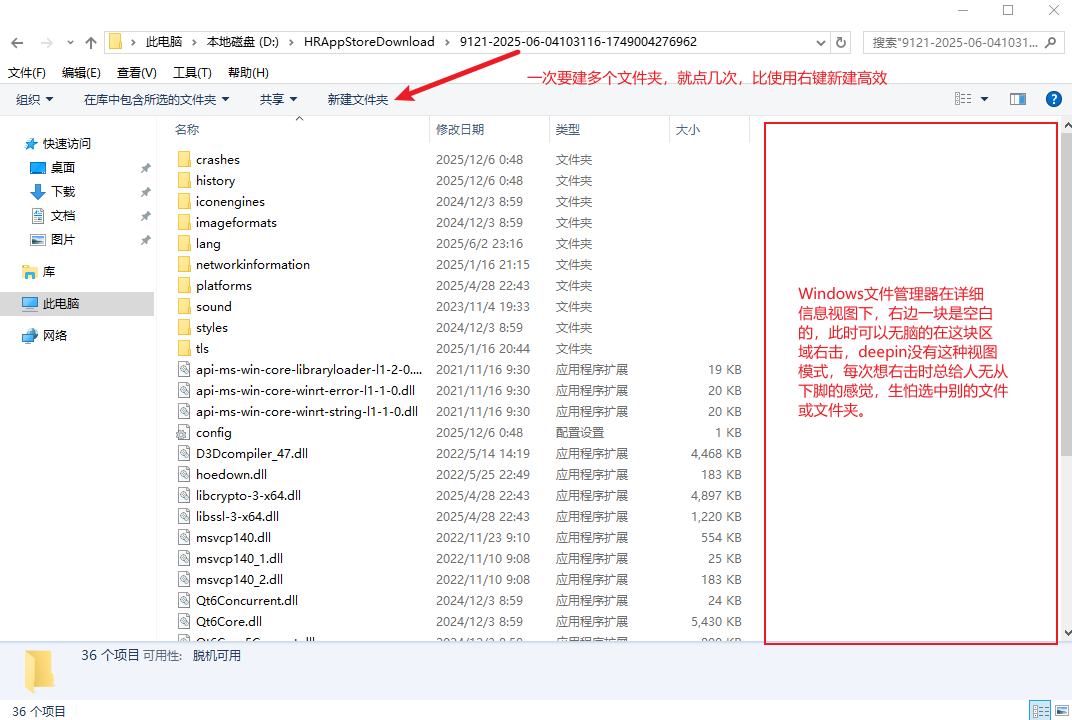Open the File (文件) menu
1072x720 pixels.
(x=27, y=72)
